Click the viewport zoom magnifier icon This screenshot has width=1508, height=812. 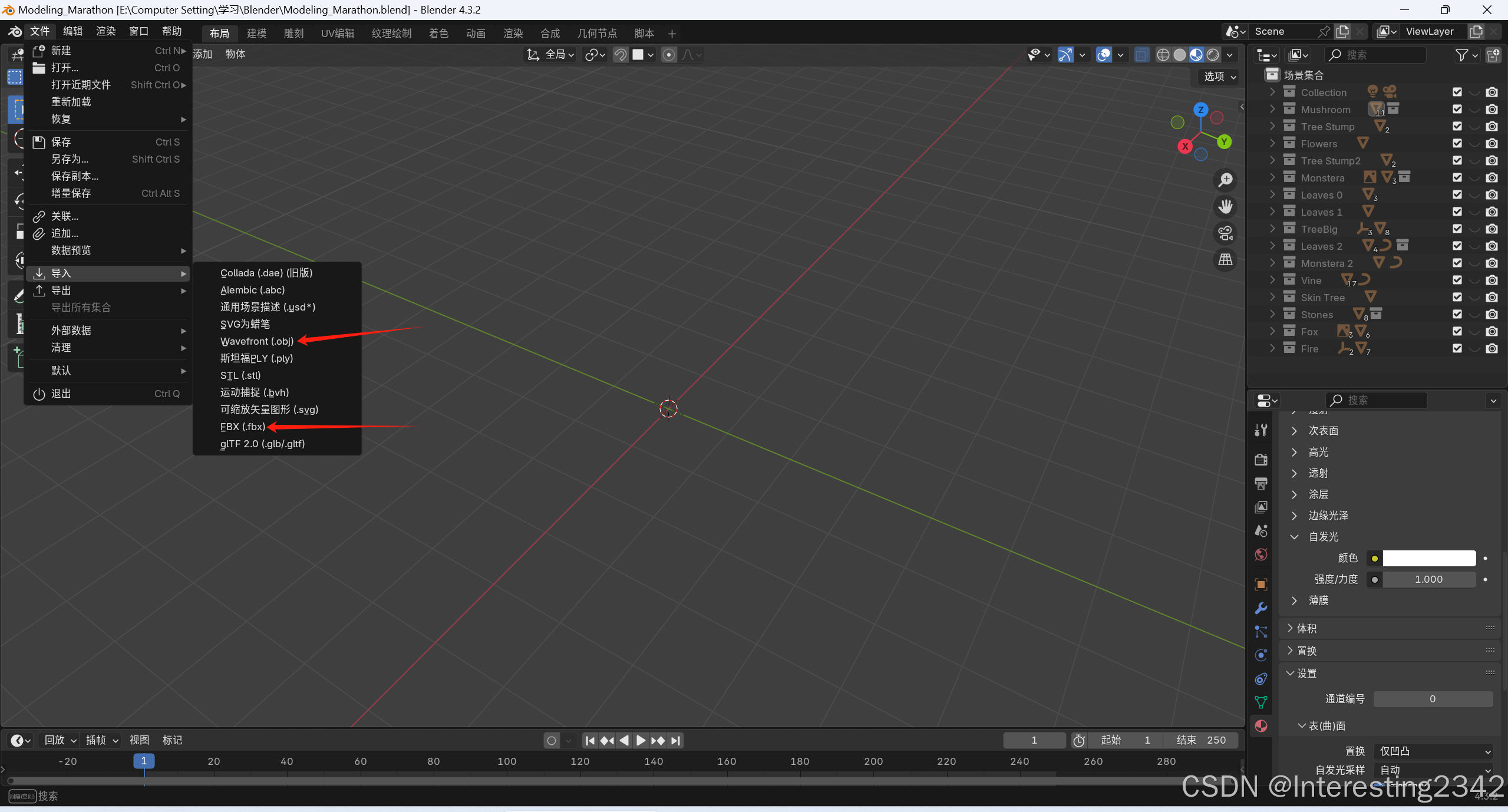(x=1225, y=180)
